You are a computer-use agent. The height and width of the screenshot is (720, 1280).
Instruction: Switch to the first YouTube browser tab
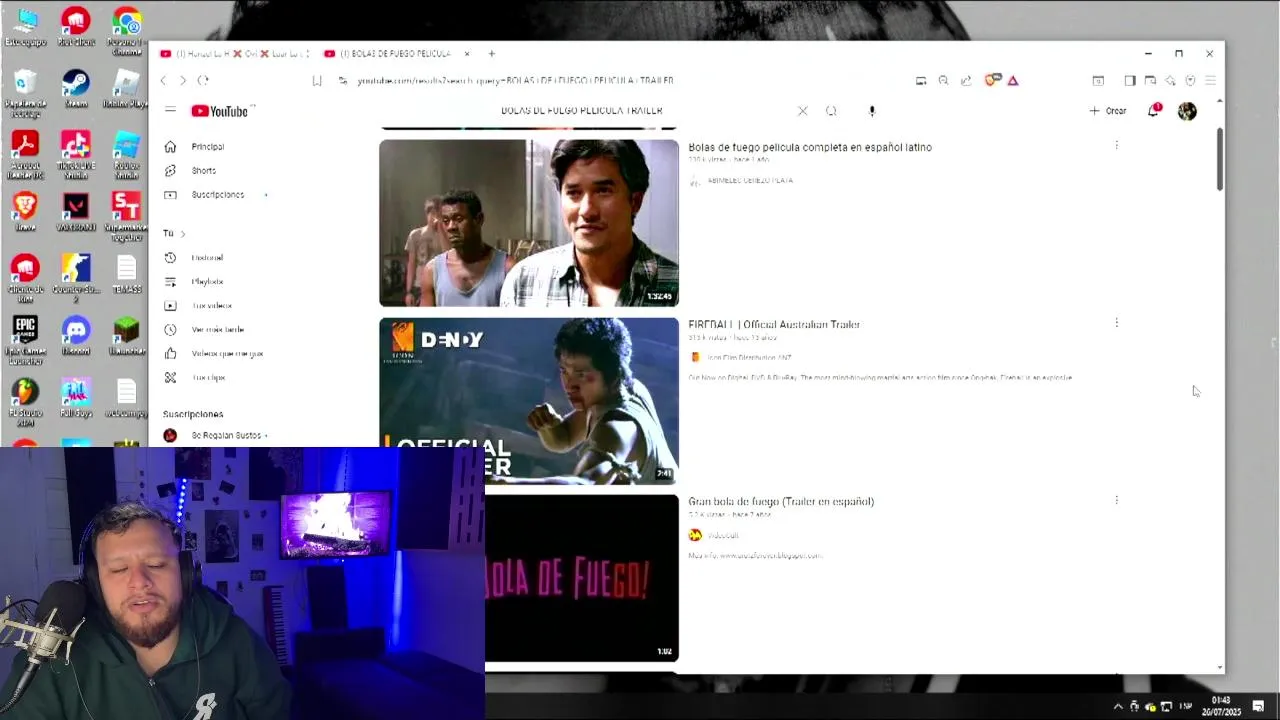click(234, 54)
